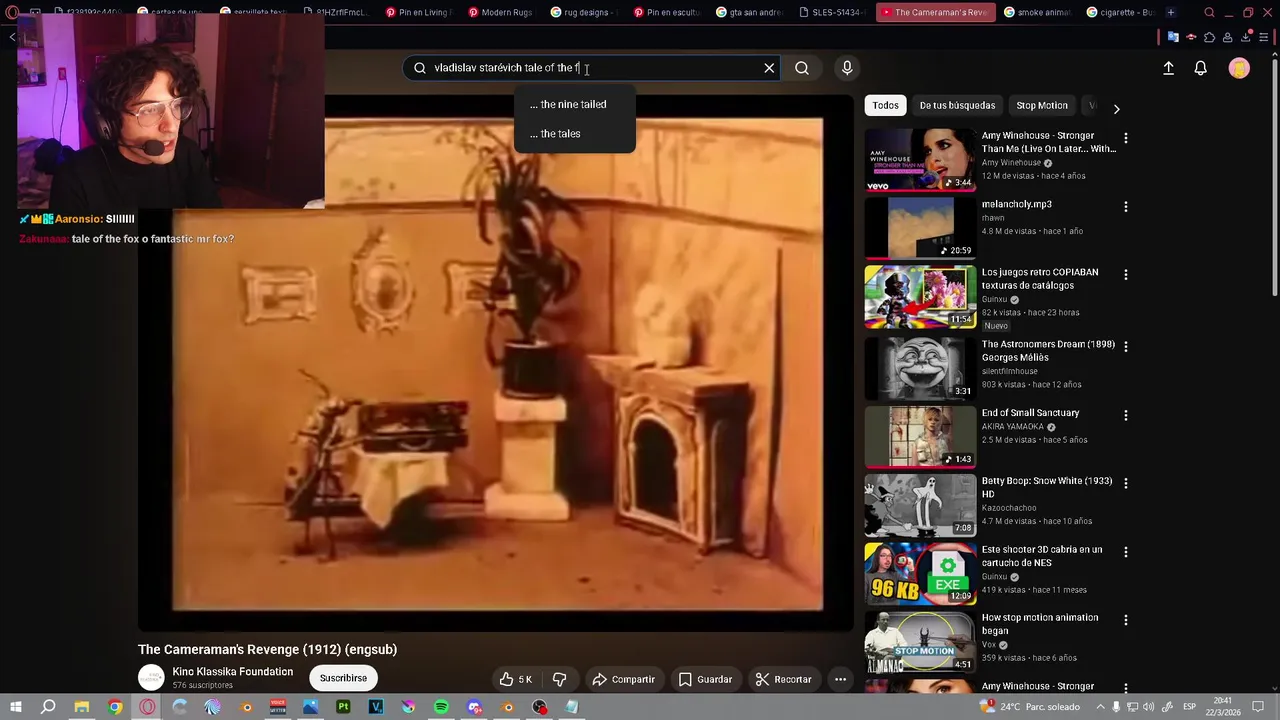
Task: Open Betty Boop Snow White thumbnail
Action: coord(920,505)
